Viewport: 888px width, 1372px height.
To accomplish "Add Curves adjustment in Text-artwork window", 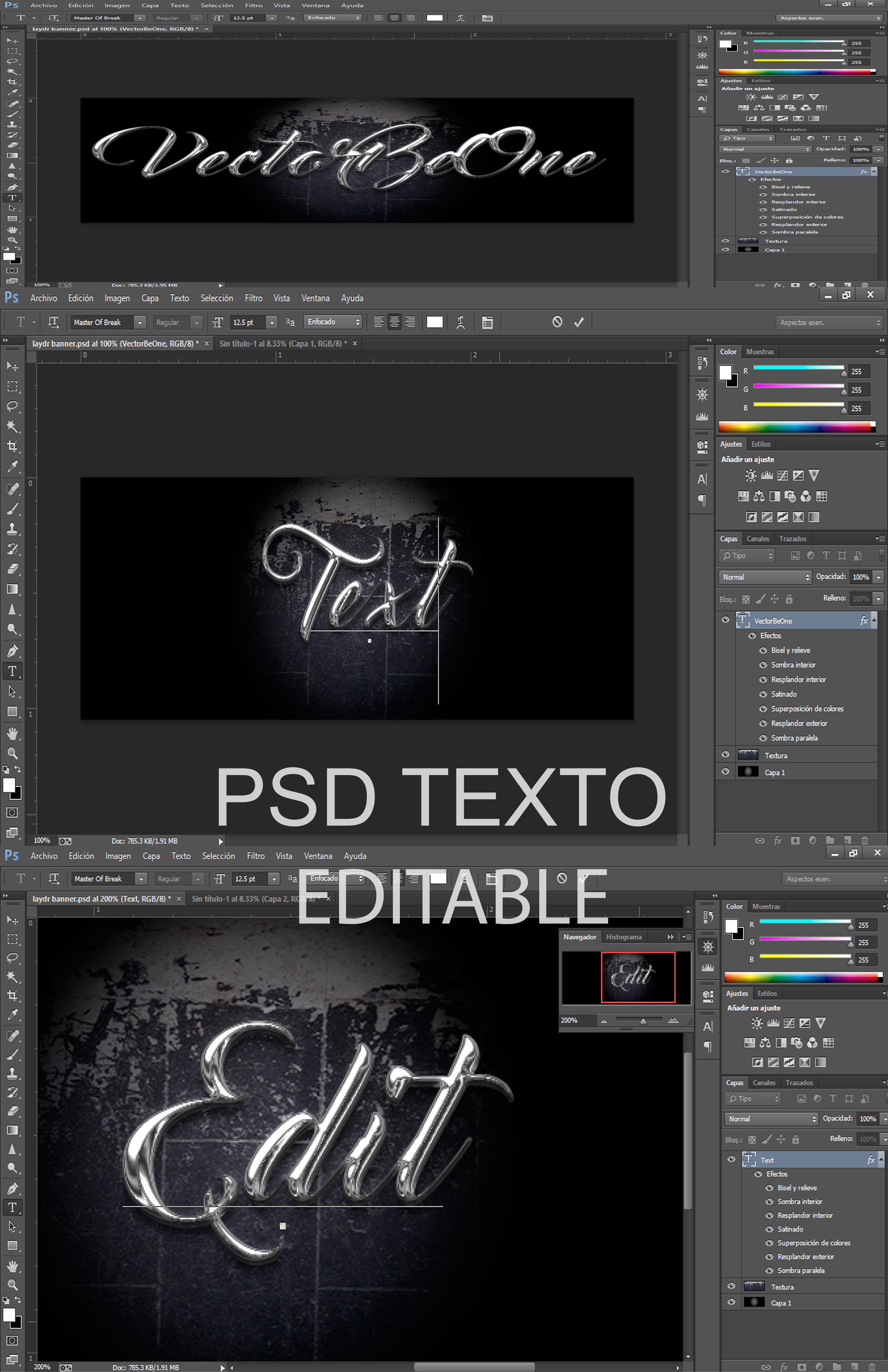I will (783, 476).
